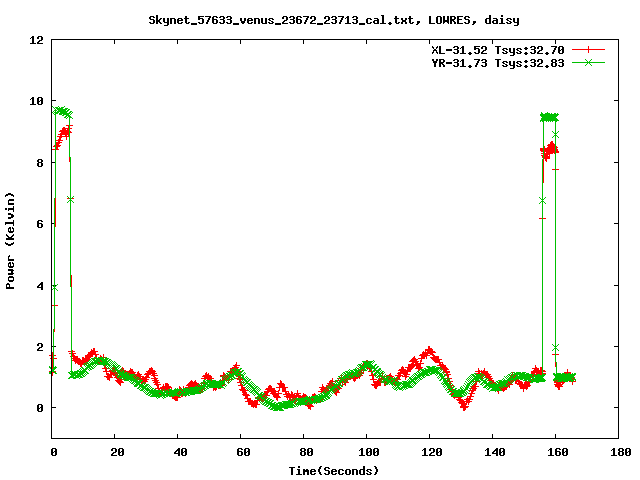Click the y-axis tick label 12
This screenshot has width=640, height=480.
(x=36, y=40)
